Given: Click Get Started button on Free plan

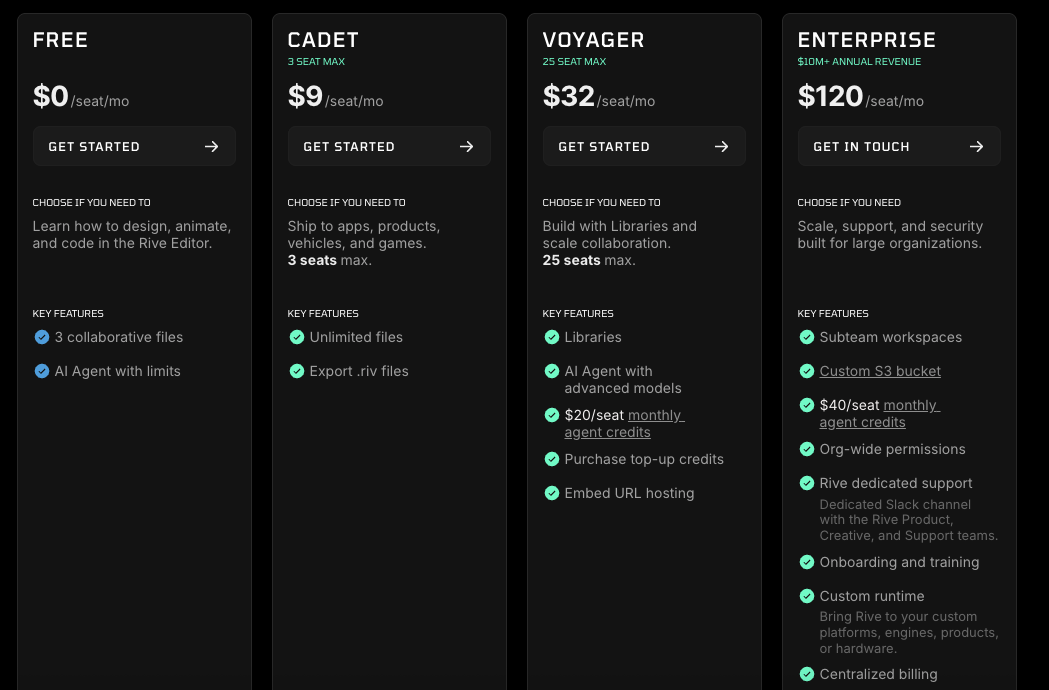Looking at the screenshot, I should [134, 146].
